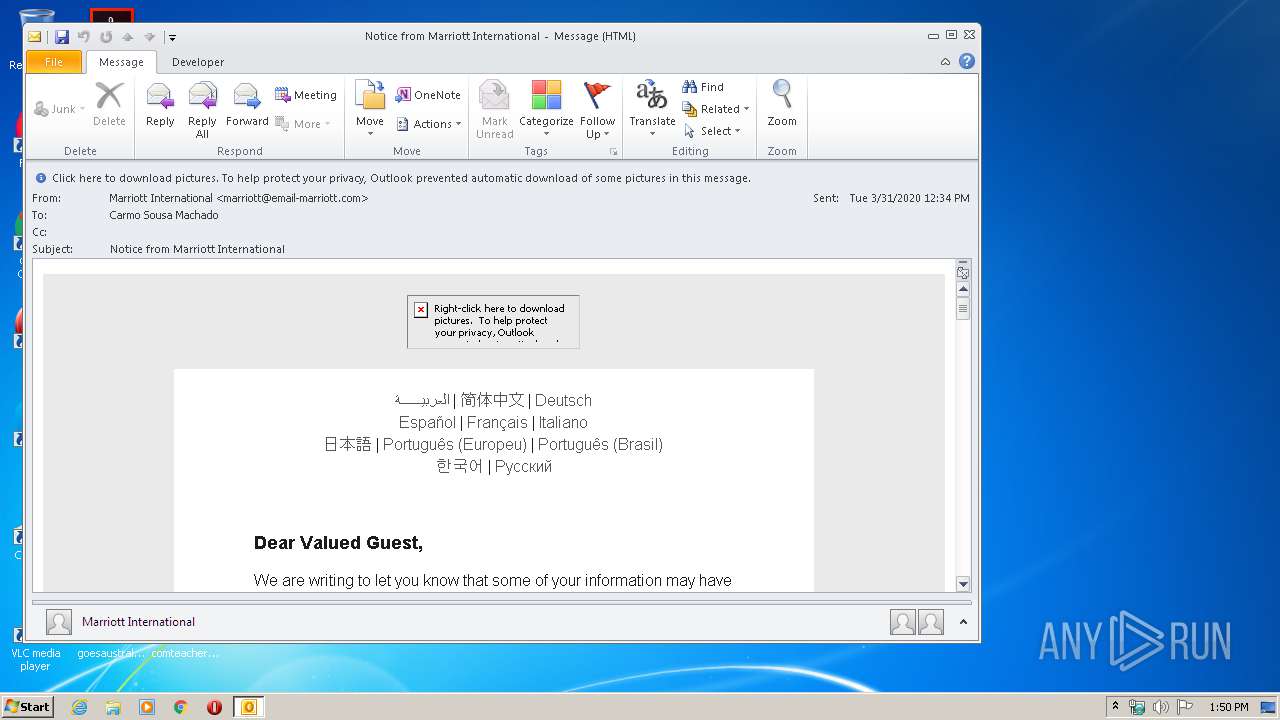Click the Reply All button
The width and height of the screenshot is (1280, 720).
(202, 109)
